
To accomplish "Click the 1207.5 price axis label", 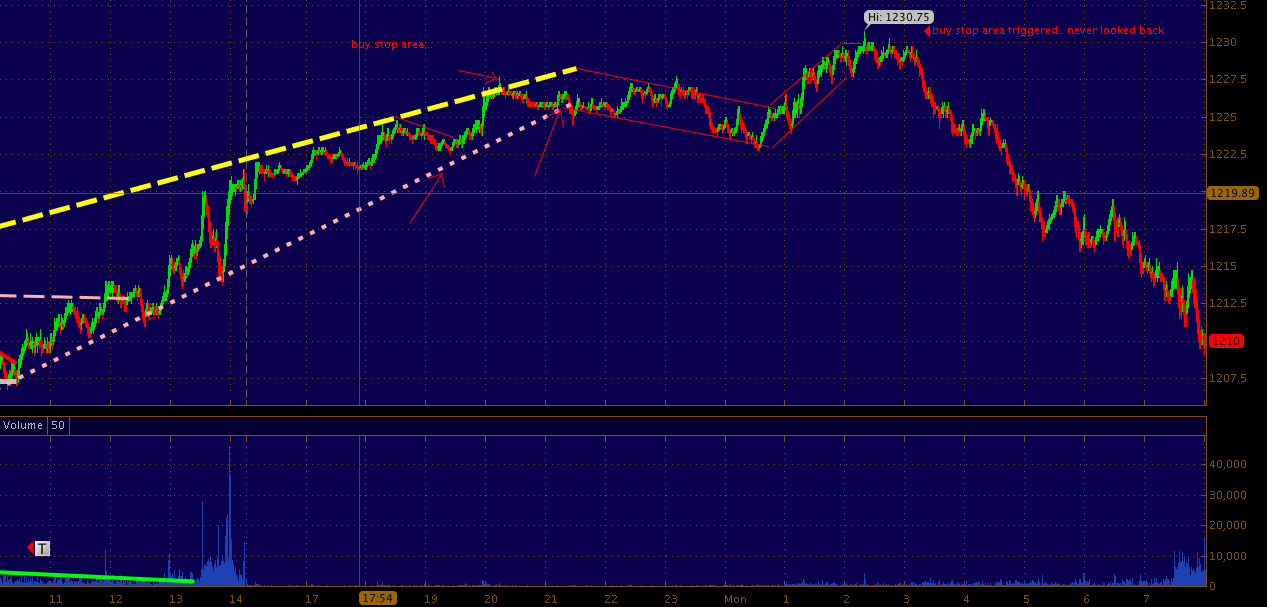I will [x=1227, y=378].
